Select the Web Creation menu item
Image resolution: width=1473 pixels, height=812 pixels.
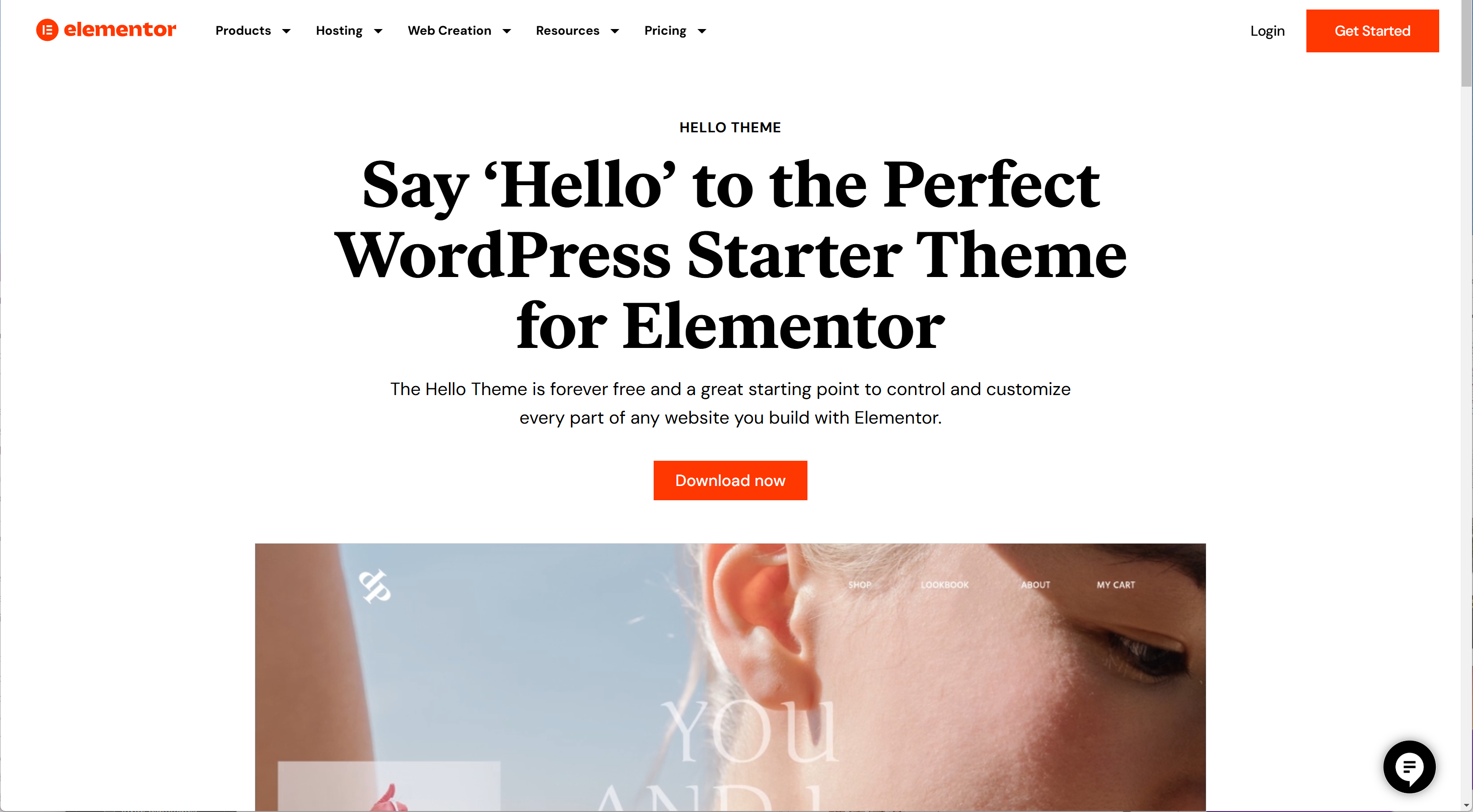[x=450, y=30]
